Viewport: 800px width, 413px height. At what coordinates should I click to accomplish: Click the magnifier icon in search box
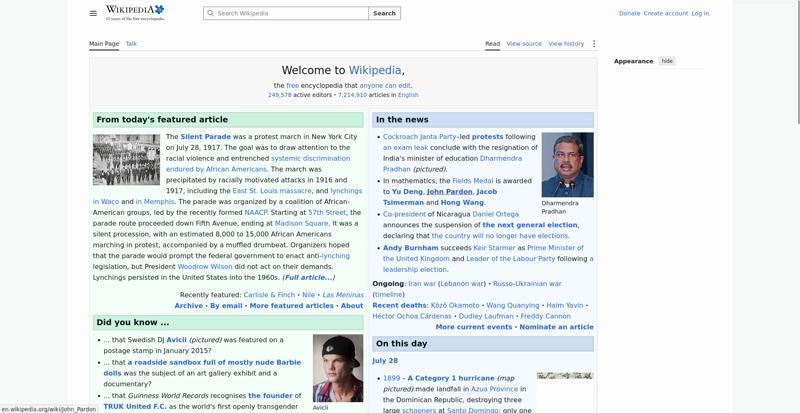[211, 13]
